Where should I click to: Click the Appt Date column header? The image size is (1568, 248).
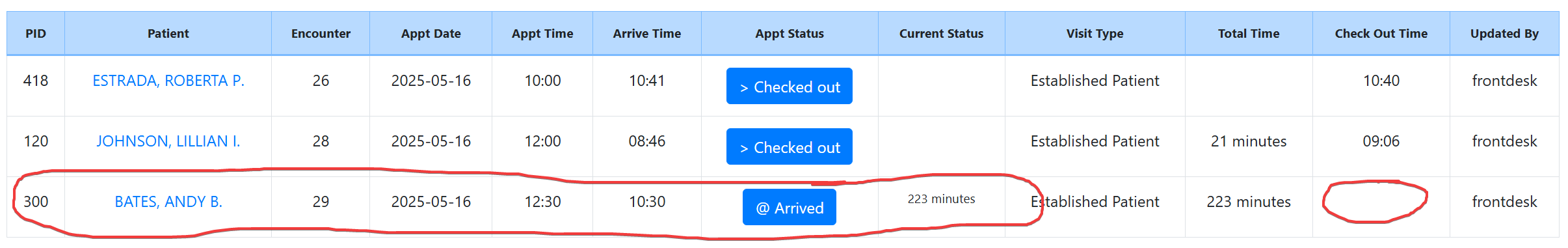pos(431,33)
